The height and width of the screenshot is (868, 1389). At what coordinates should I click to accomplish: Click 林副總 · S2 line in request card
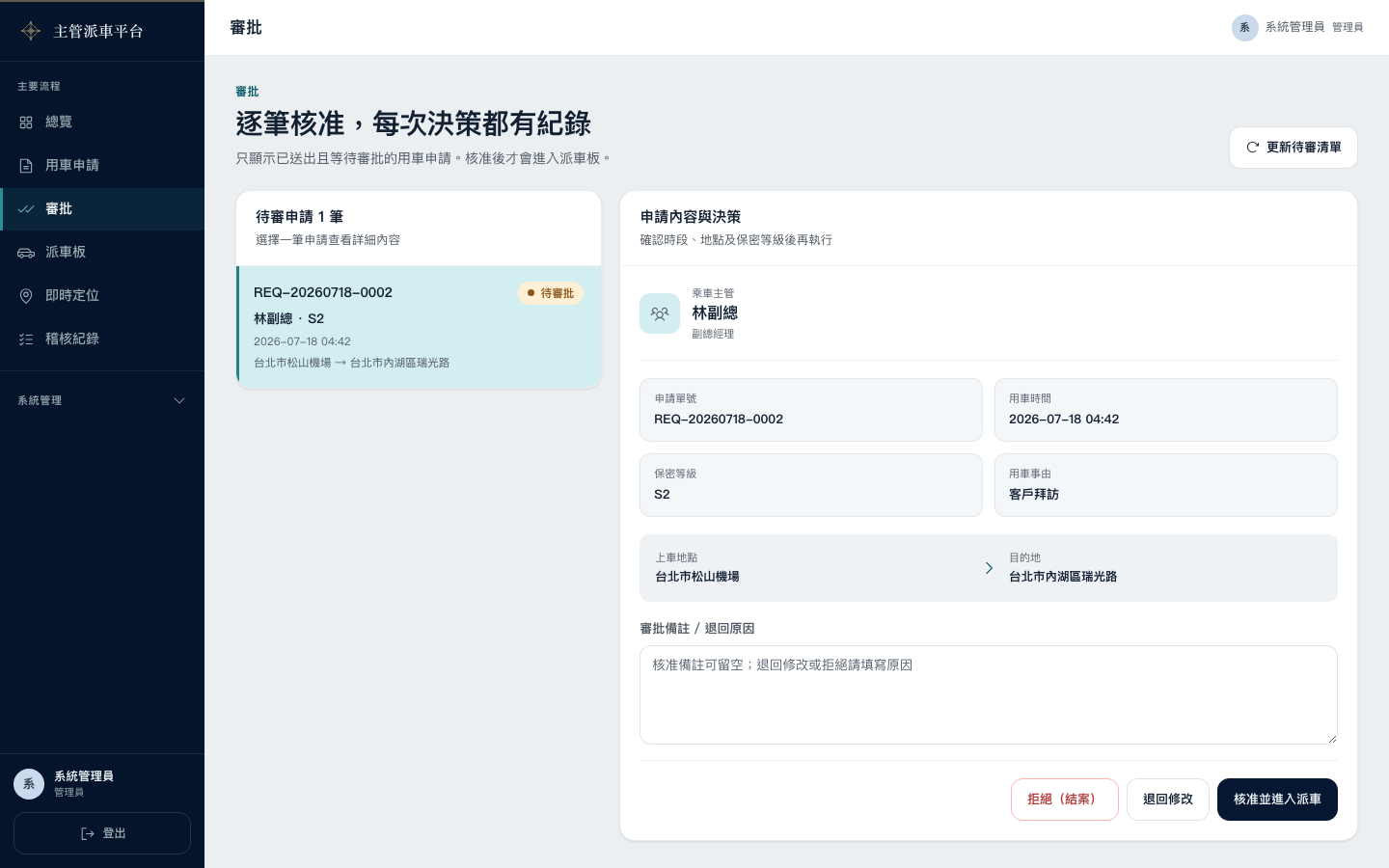tap(288, 318)
